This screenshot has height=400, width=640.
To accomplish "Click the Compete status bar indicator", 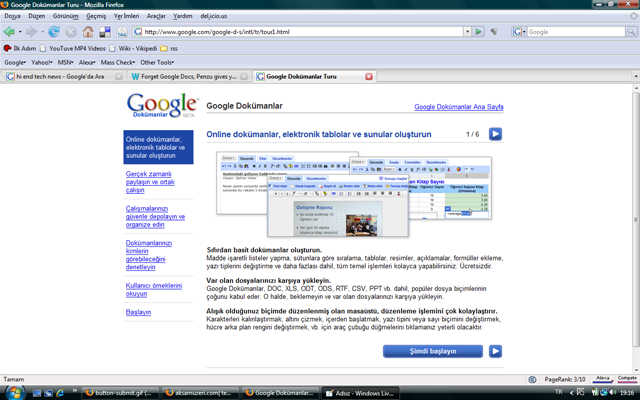I will click(627, 379).
